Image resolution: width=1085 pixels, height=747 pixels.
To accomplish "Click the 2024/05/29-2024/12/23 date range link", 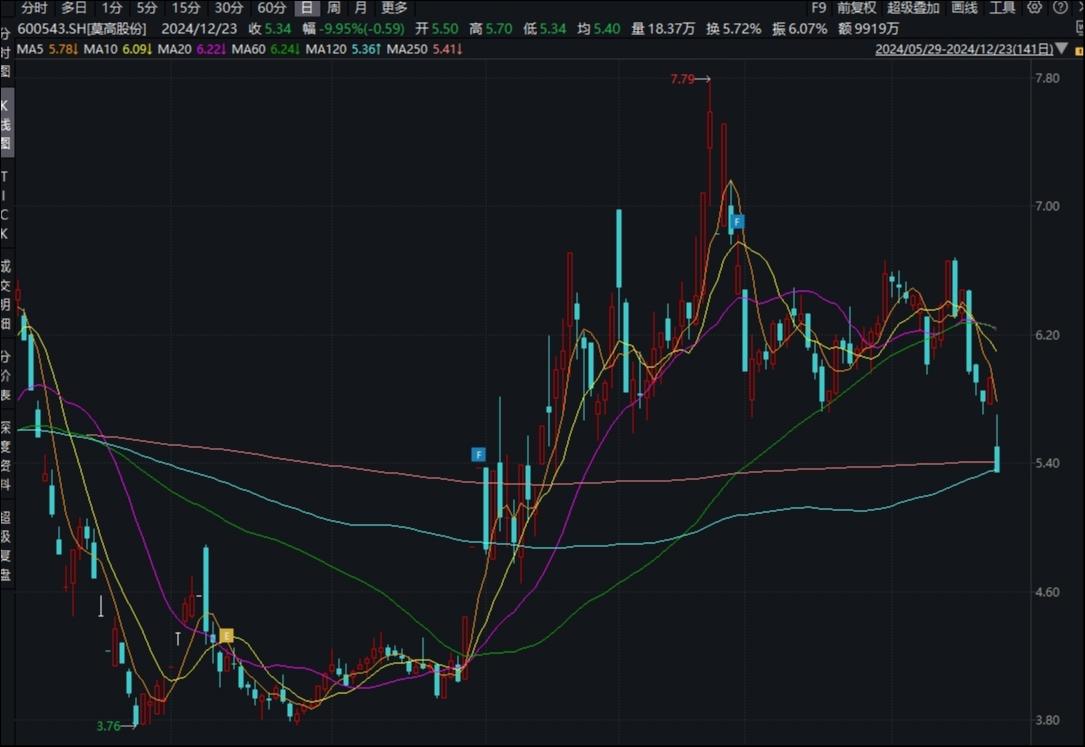I will click(964, 49).
